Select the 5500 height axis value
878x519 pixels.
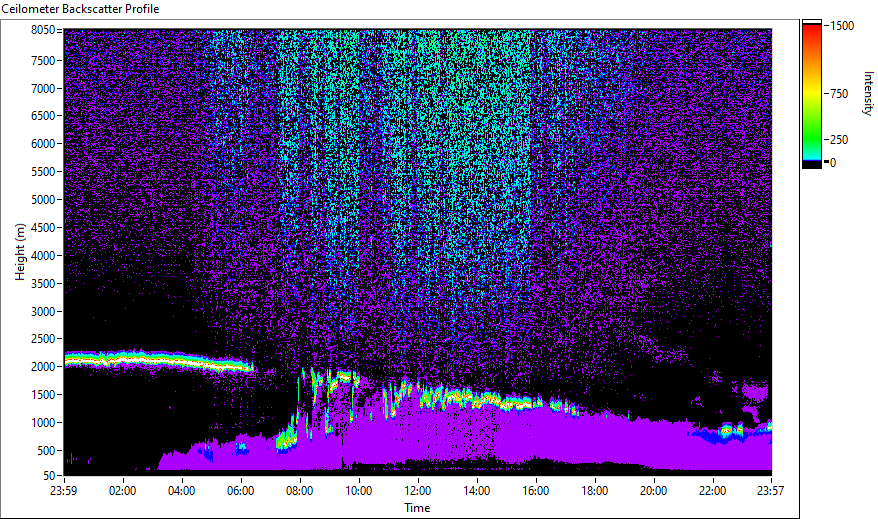click(x=43, y=172)
